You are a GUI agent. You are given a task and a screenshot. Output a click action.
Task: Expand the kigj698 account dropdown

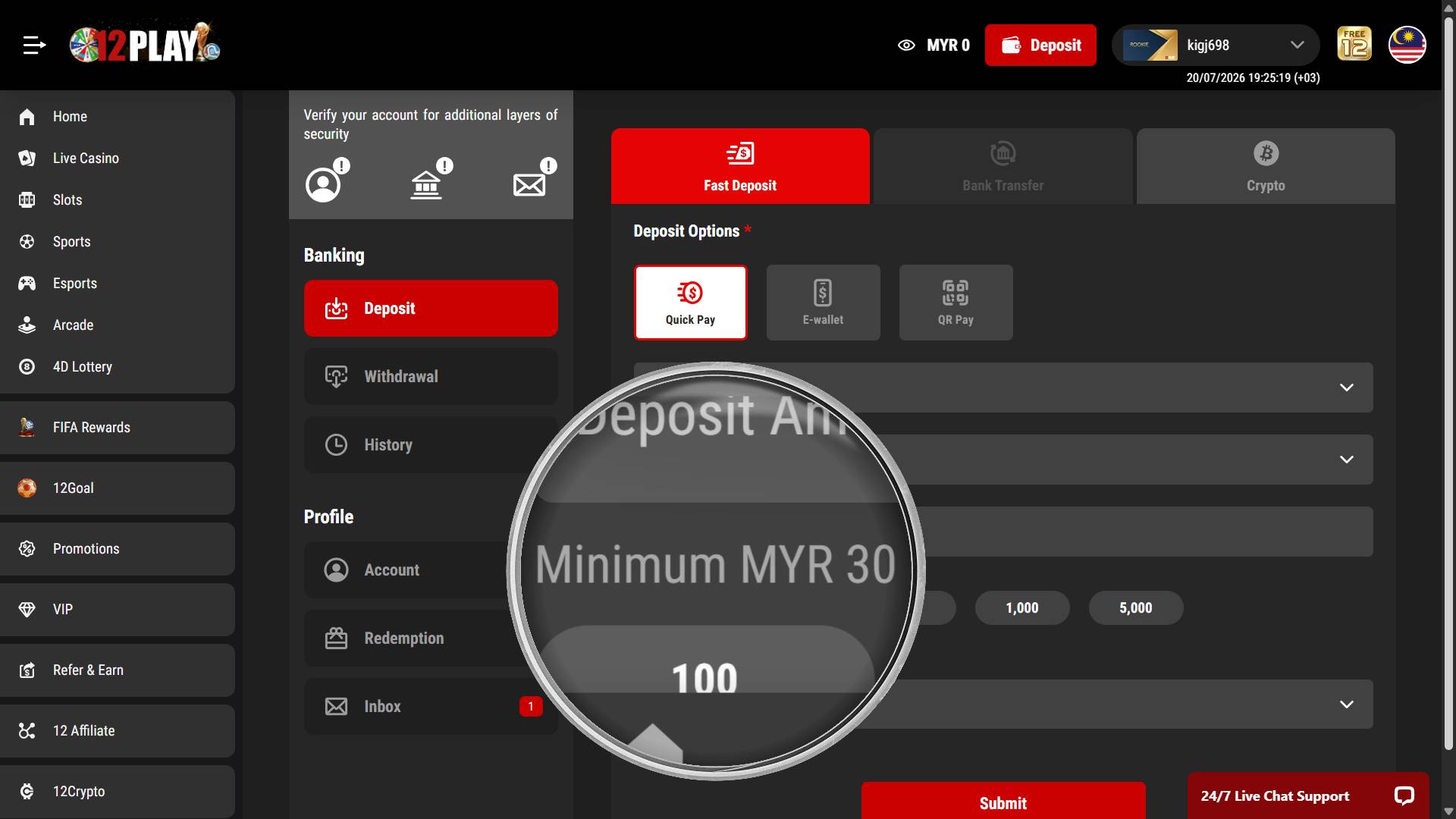pyautogui.click(x=1216, y=45)
